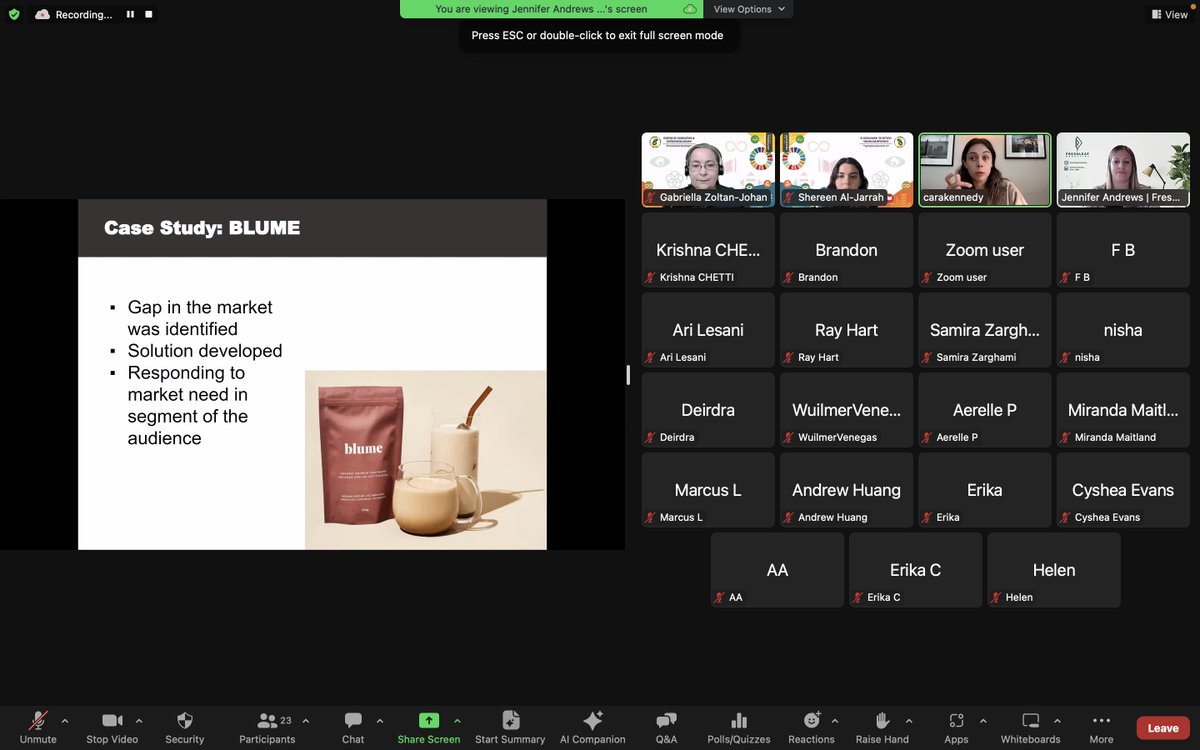Screen dimensions: 1200x750
Task: Select Marcus L participant tile
Action: [x=708, y=490]
